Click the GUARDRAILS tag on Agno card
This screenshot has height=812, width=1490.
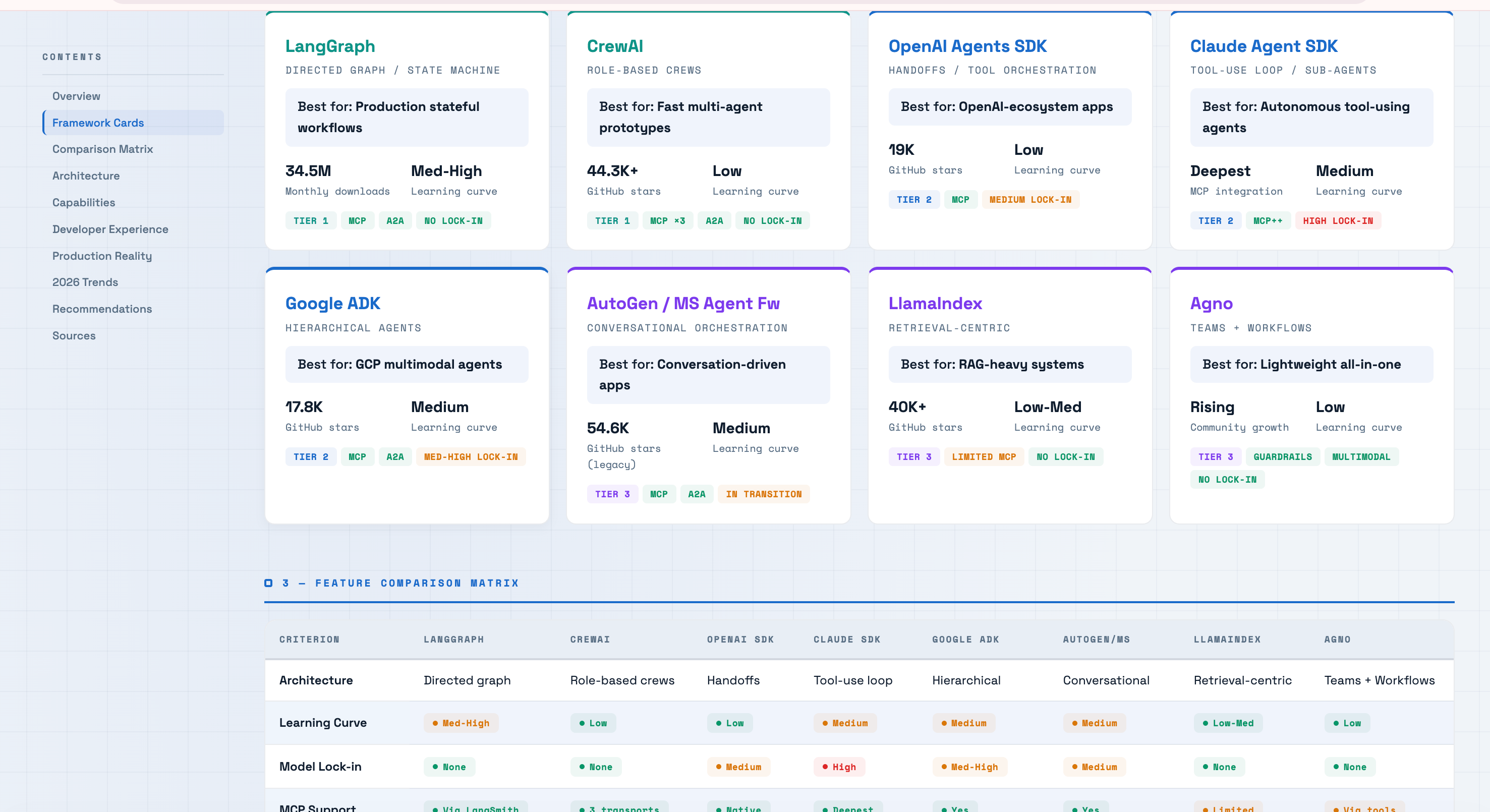pos(1282,457)
